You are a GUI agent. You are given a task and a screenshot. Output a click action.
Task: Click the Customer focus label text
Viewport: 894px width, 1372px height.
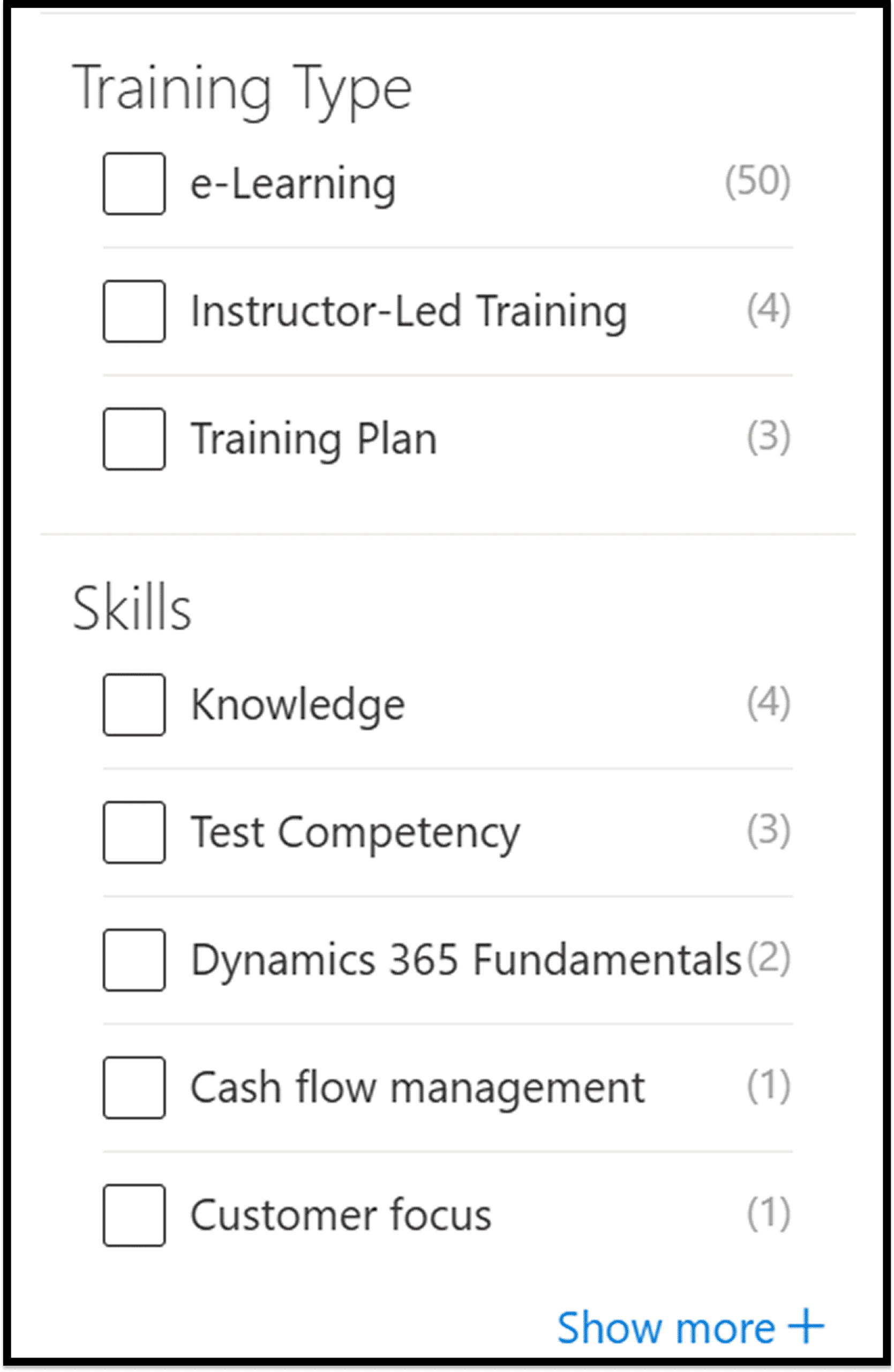tap(341, 1215)
